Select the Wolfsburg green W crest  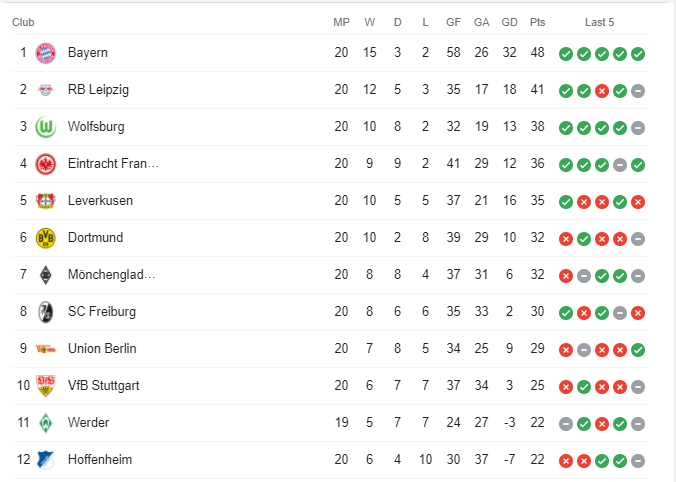[x=45, y=127]
